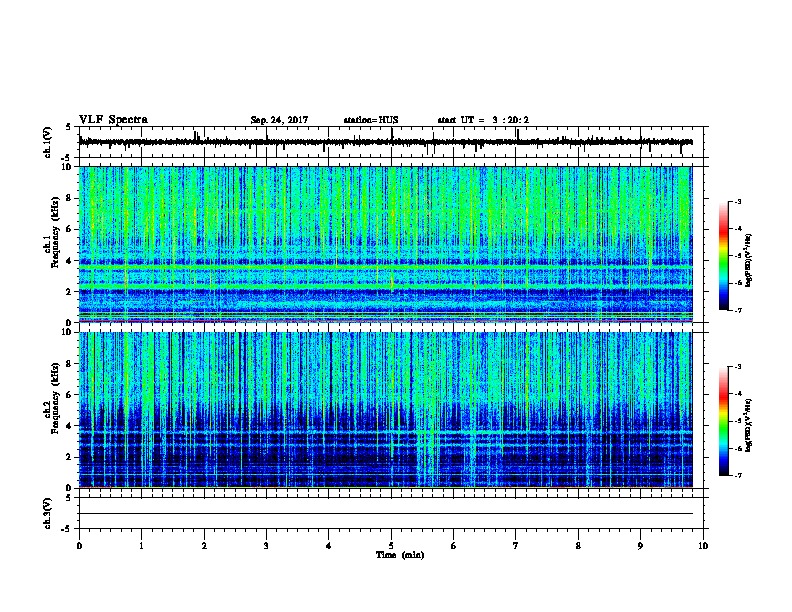
Task: Select the "Time (min)" axis title
Action: point(400,555)
